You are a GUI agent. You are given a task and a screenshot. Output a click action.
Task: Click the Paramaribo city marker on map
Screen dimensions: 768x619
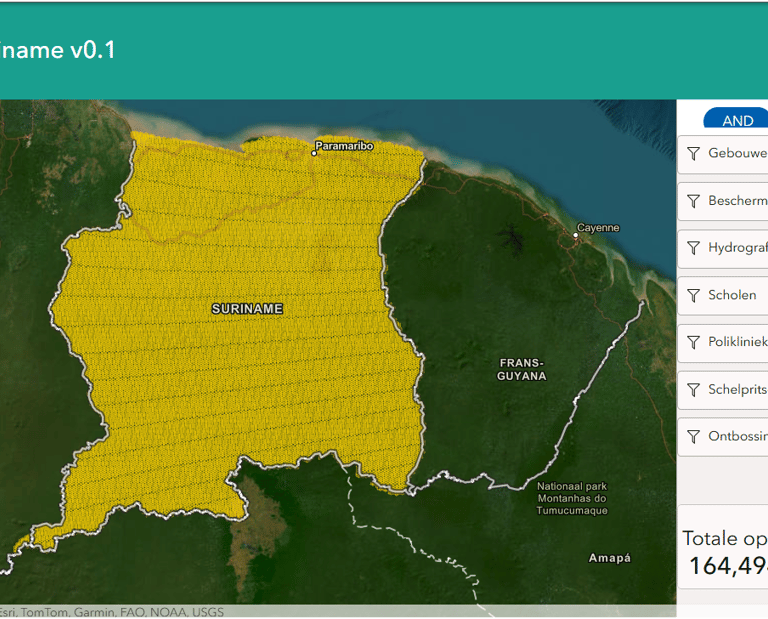coord(314,153)
